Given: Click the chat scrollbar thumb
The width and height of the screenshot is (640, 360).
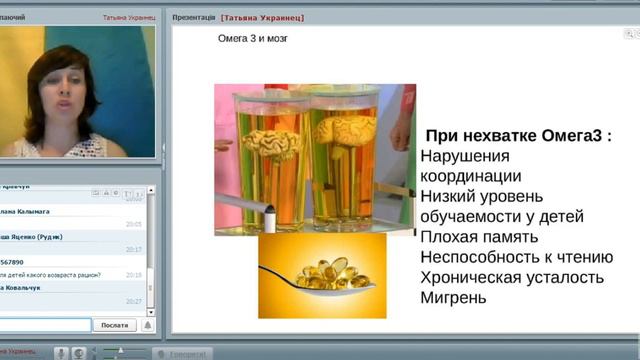Looking at the screenshot, I should (151, 288).
